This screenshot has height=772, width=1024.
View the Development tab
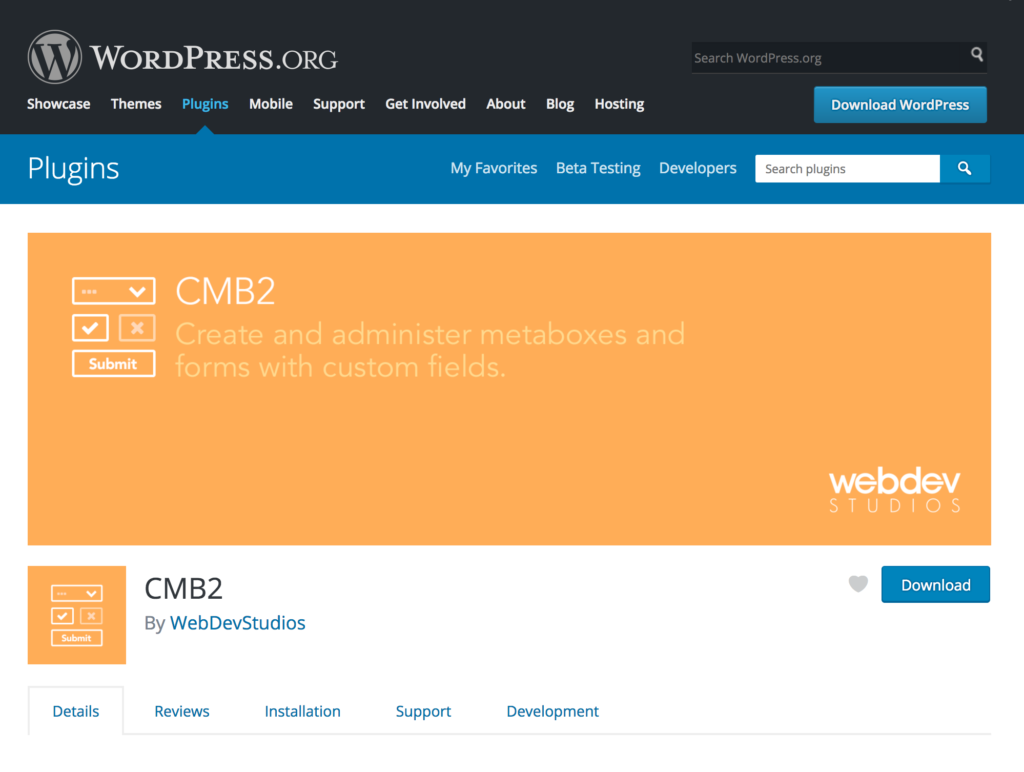(552, 711)
